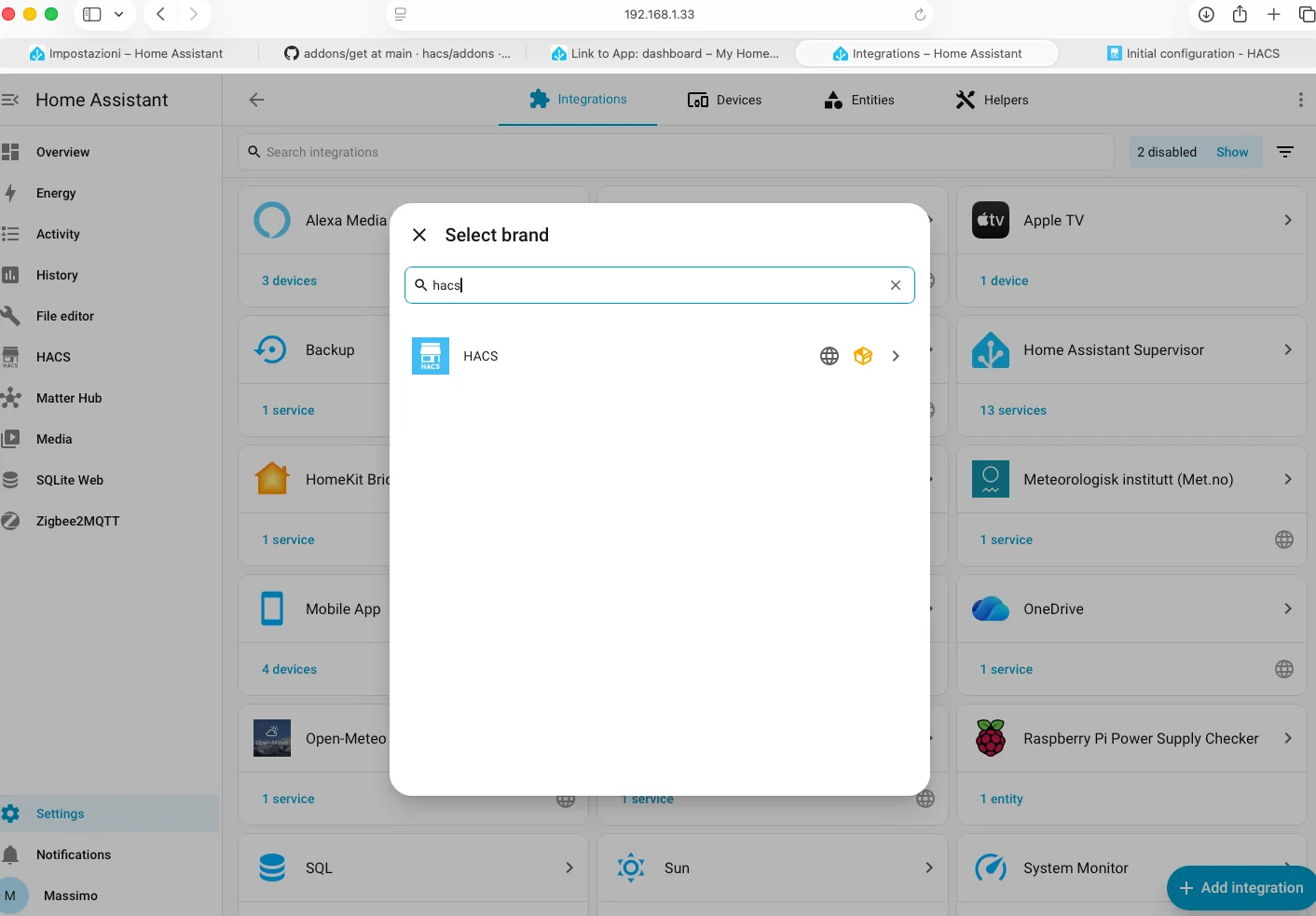Switch to Initial configuration - HACS browser tab
The width and height of the screenshot is (1316, 916).
click(x=1193, y=53)
